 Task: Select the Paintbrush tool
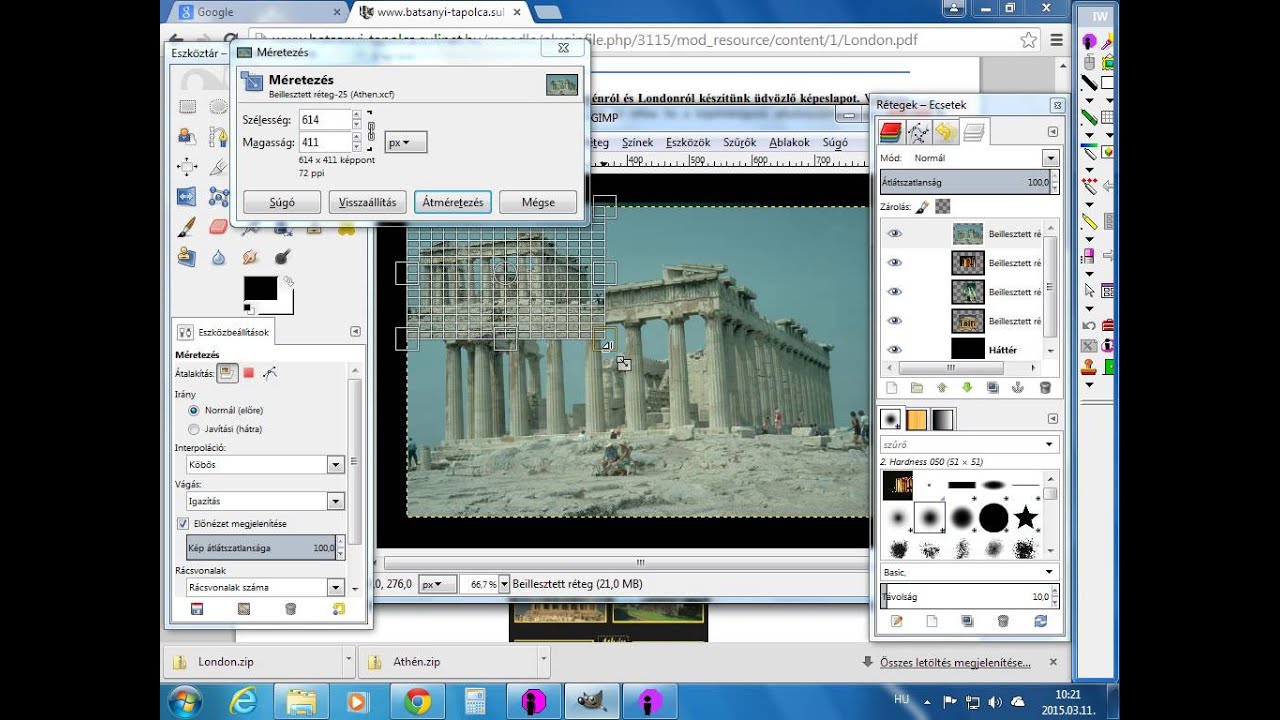[x=187, y=227]
